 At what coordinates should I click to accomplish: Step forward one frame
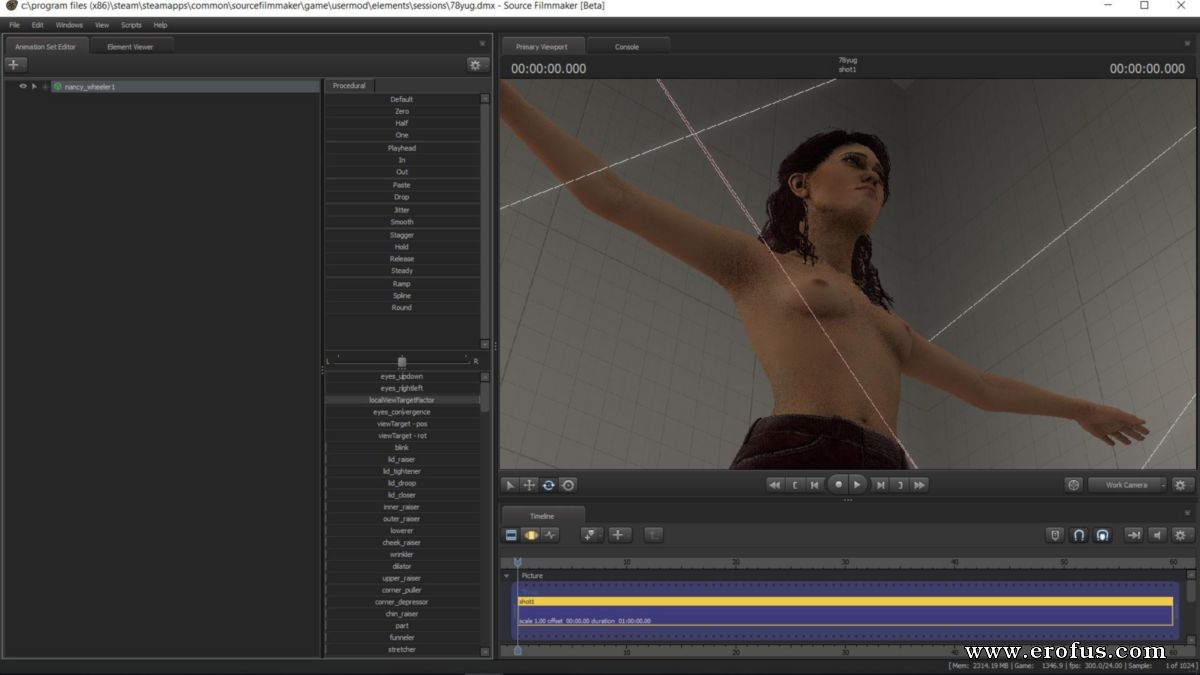(880, 485)
